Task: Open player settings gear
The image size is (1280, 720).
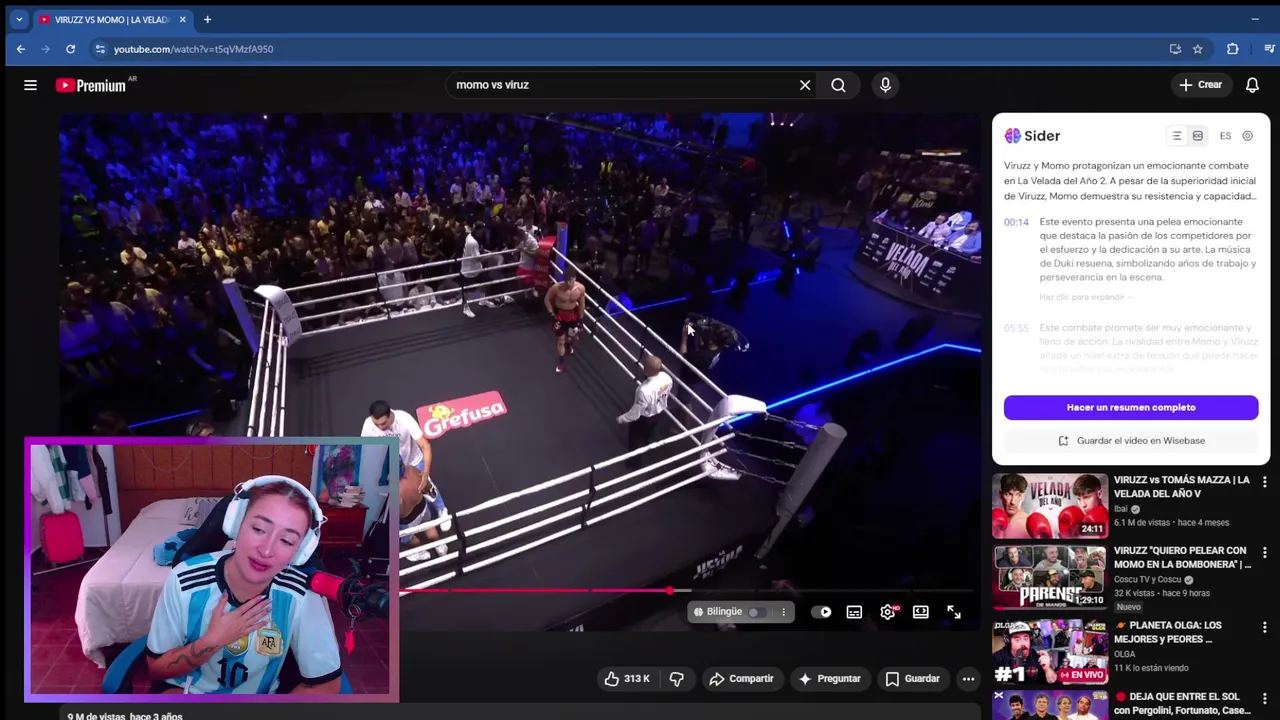Action: click(x=888, y=612)
